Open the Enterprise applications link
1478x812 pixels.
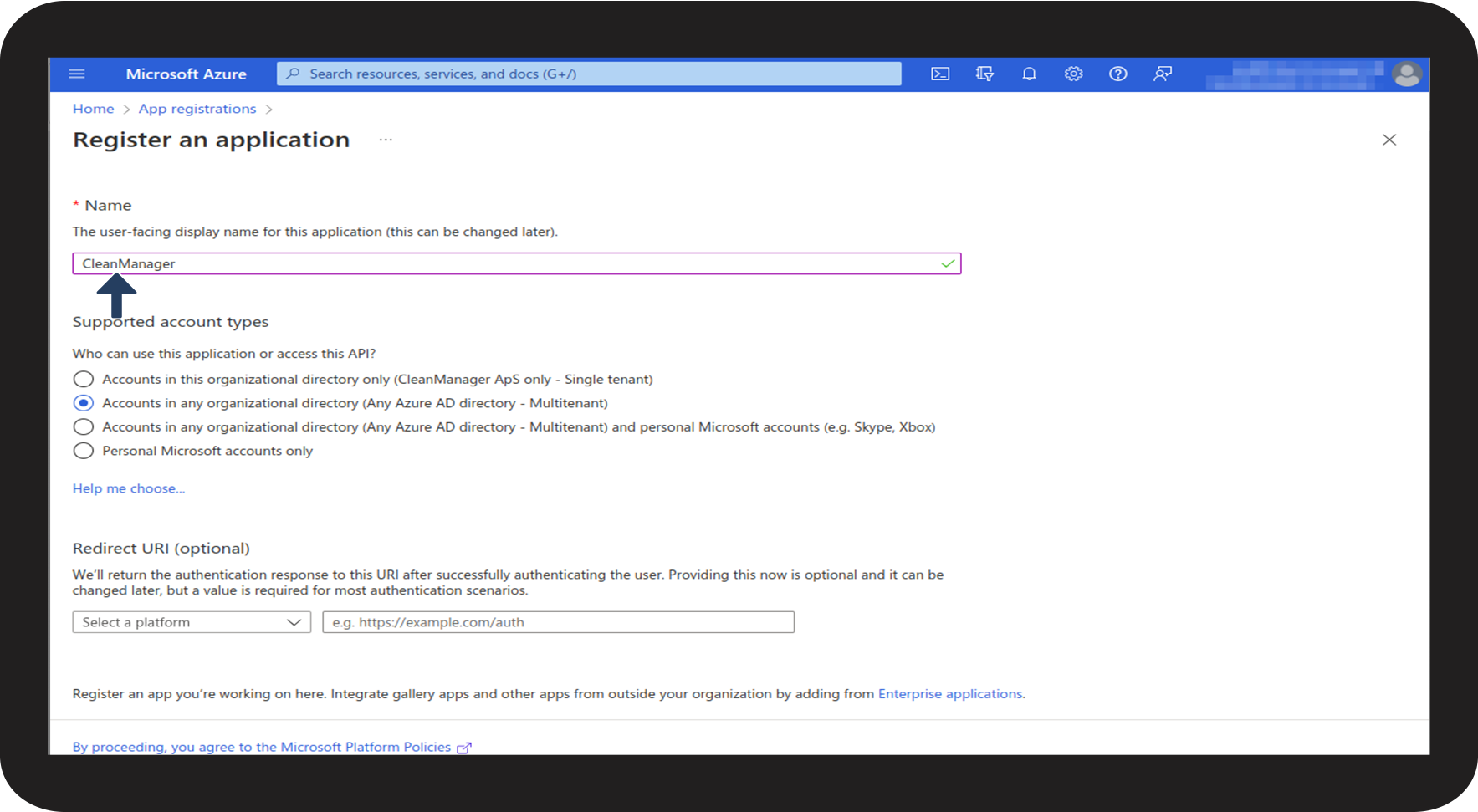coord(950,694)
